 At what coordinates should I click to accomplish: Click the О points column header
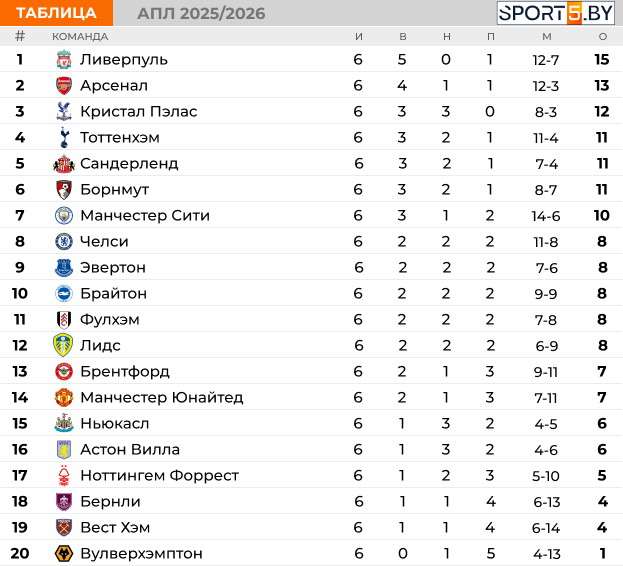click(x=603, y=37)
